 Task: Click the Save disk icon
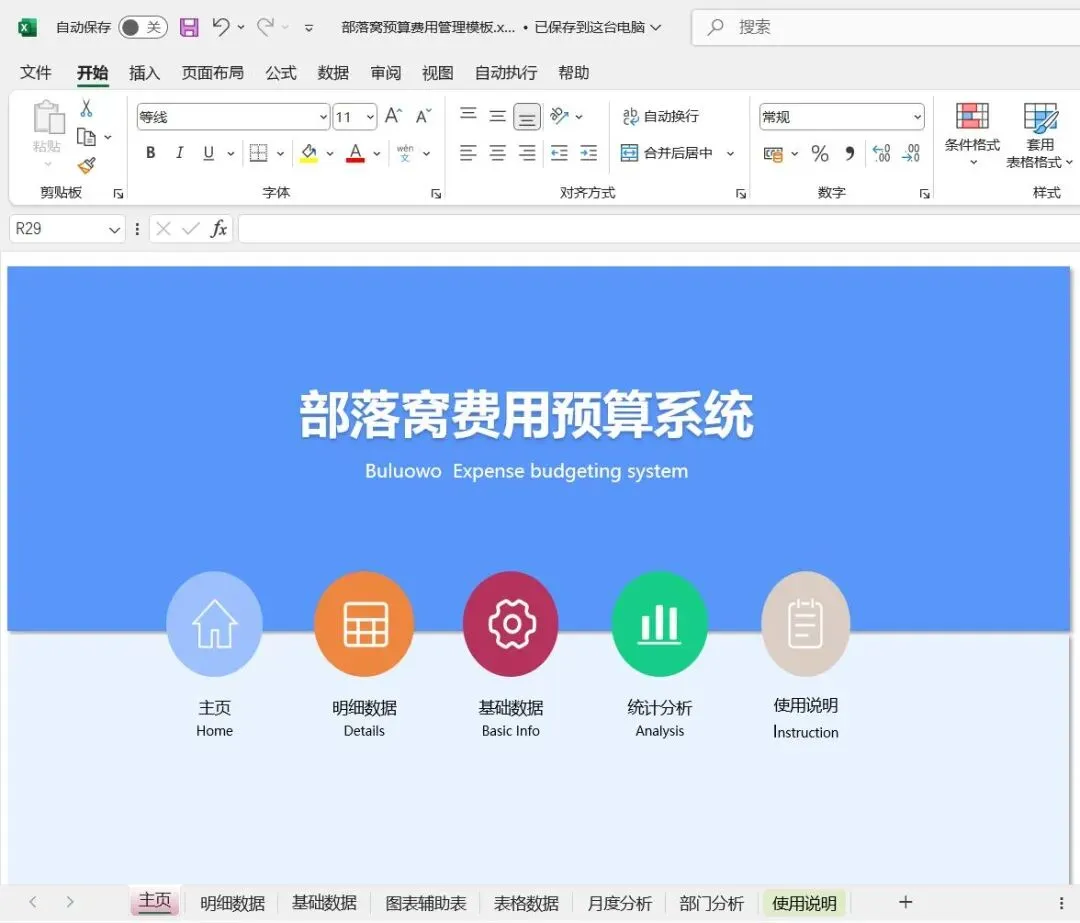point(189,28)
